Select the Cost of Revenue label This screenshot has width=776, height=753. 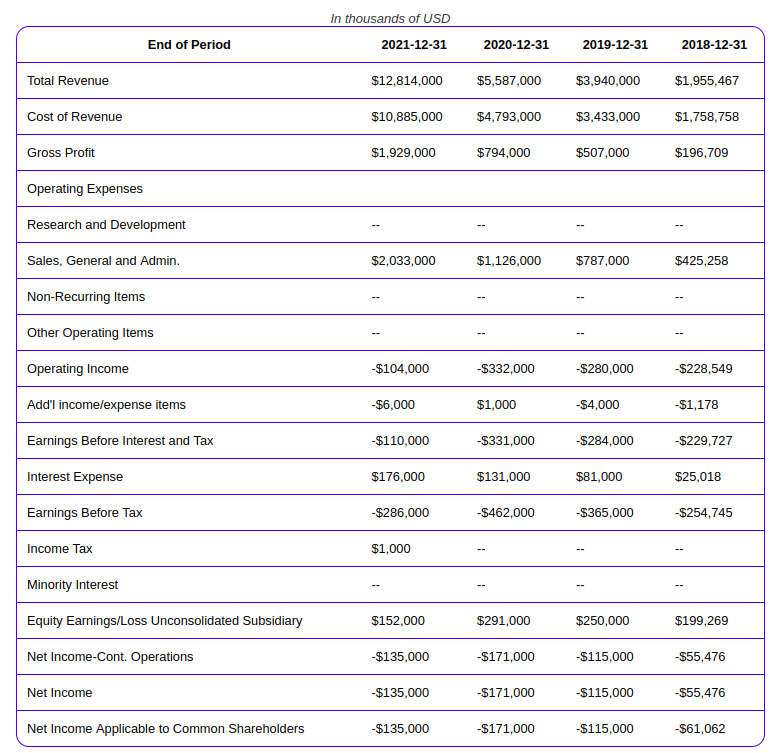click(x=75, y=117)
